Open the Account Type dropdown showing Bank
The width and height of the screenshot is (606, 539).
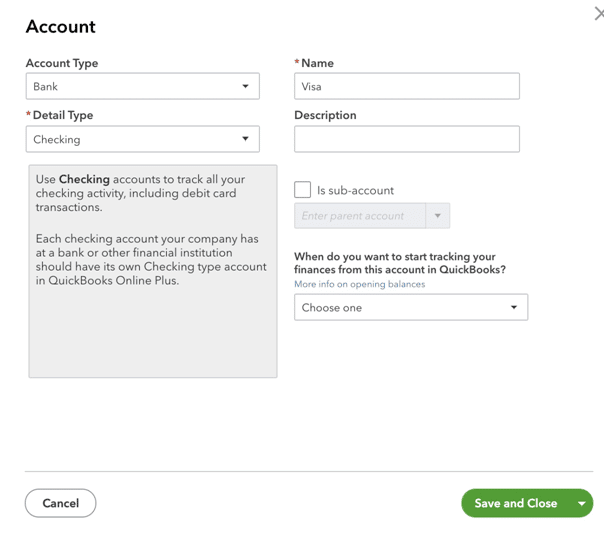pyautogui.click(x=143, y=86)
